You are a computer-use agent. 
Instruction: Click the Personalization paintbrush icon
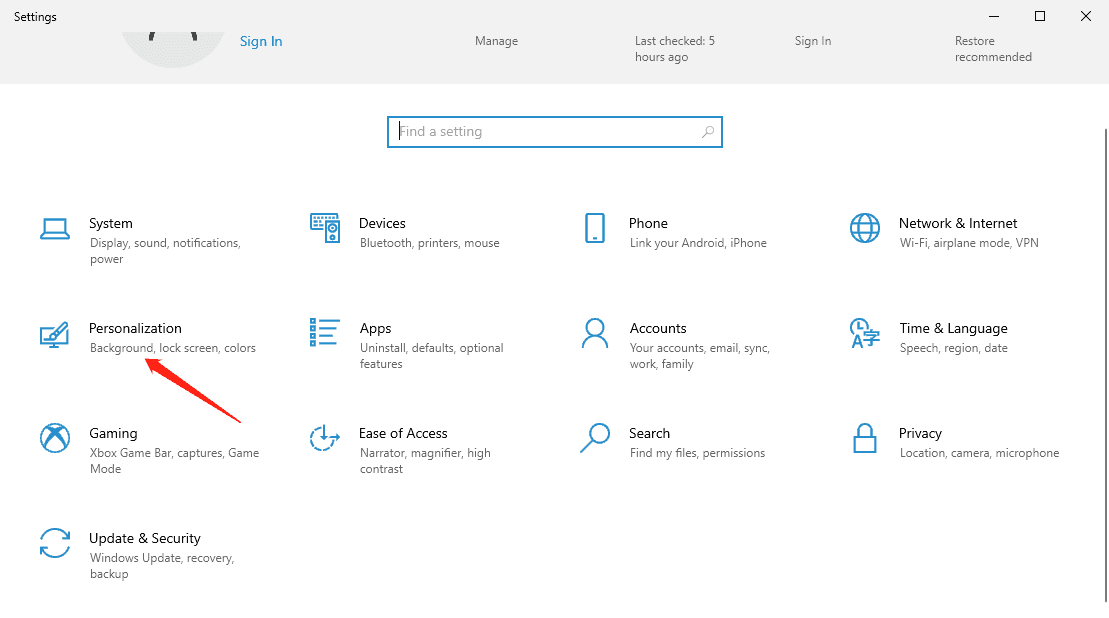pyautogui.click(x=54, y=334)
